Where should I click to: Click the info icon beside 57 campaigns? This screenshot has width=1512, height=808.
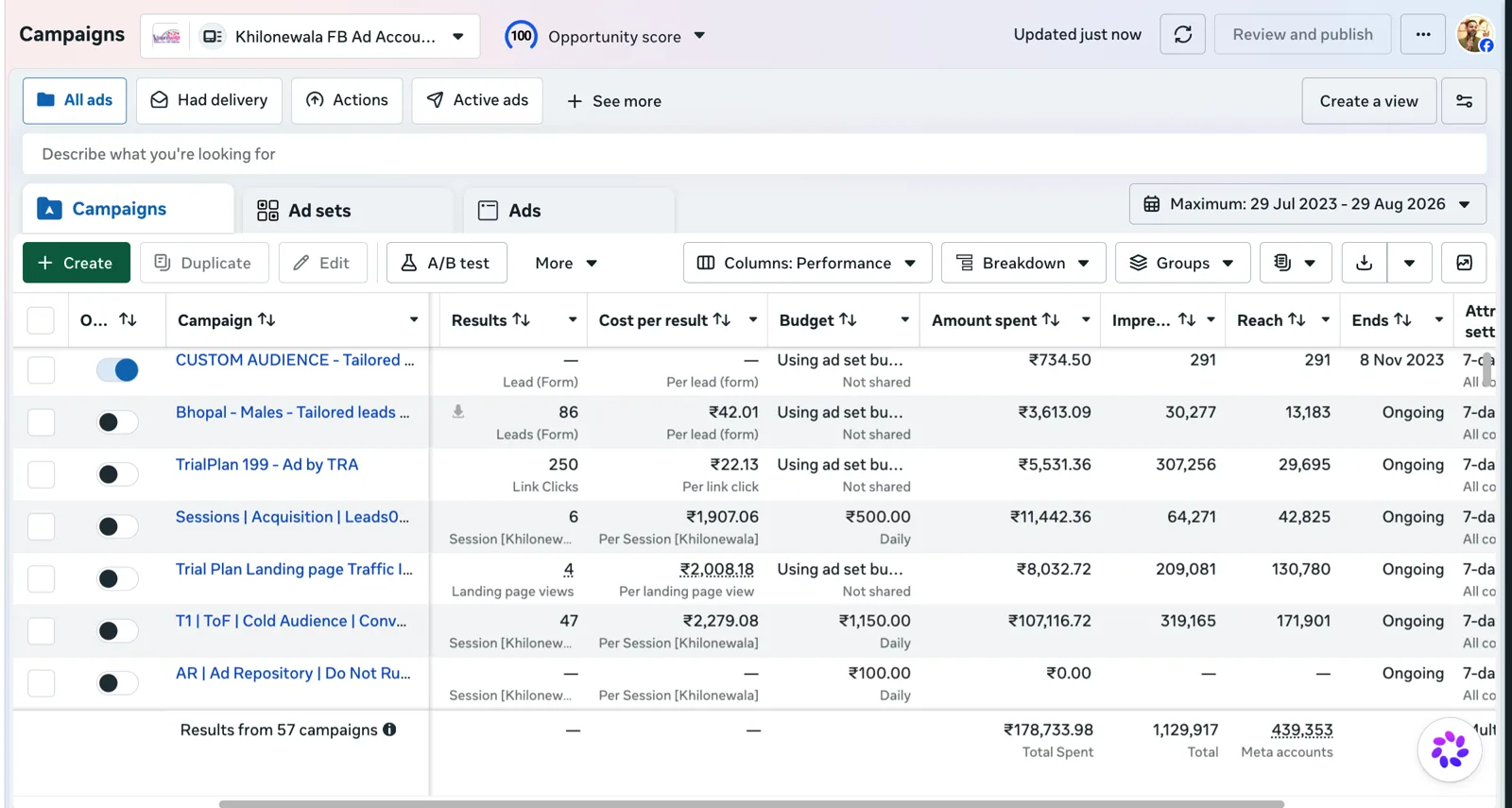tap(389, 730)
